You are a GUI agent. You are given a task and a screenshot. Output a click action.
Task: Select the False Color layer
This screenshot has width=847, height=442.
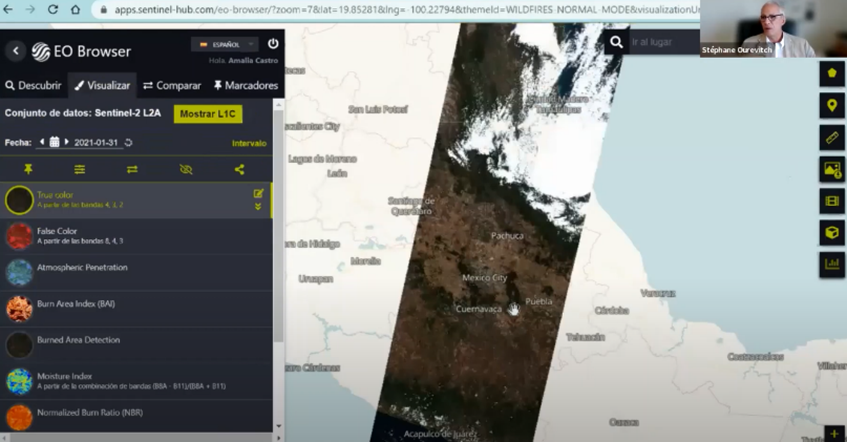[57, 231]
